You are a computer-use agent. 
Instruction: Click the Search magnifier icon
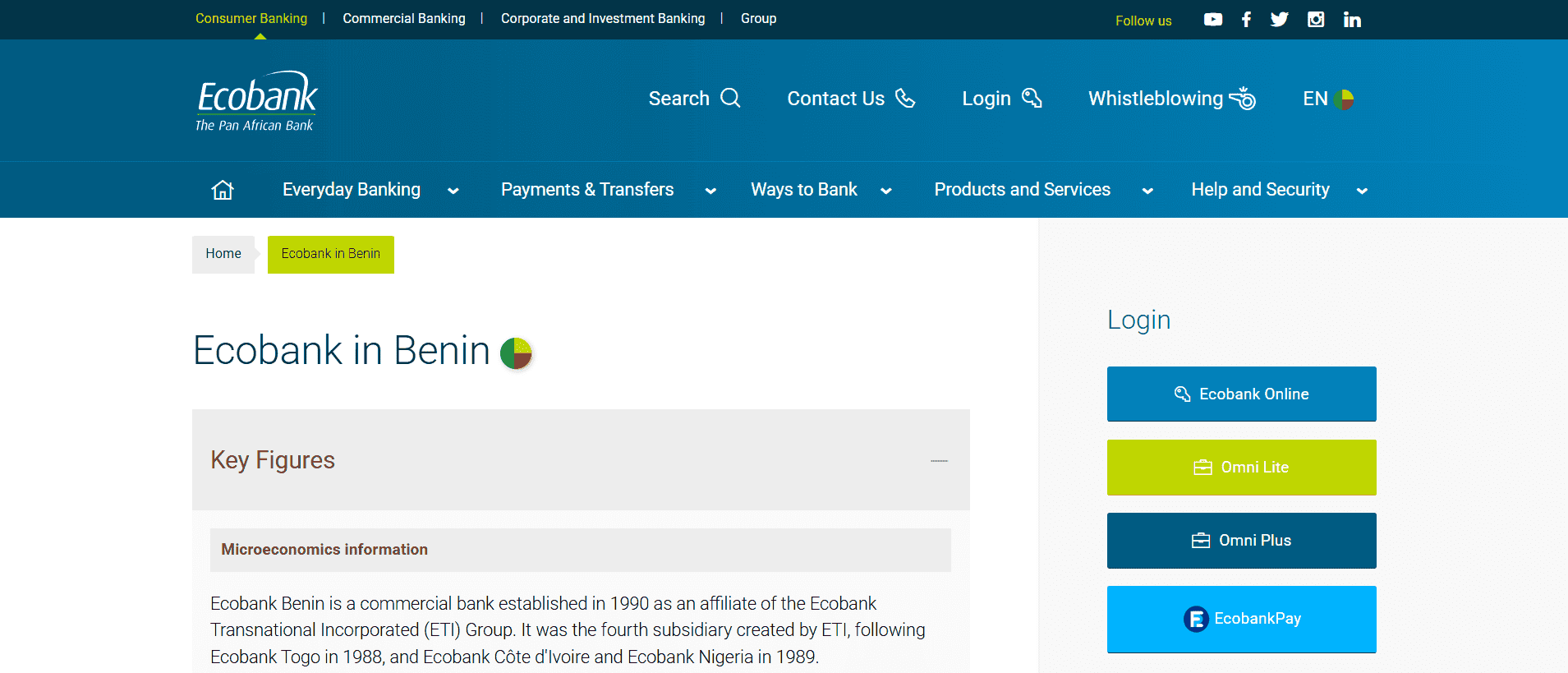pyautogui.click(x=730, y=99)
